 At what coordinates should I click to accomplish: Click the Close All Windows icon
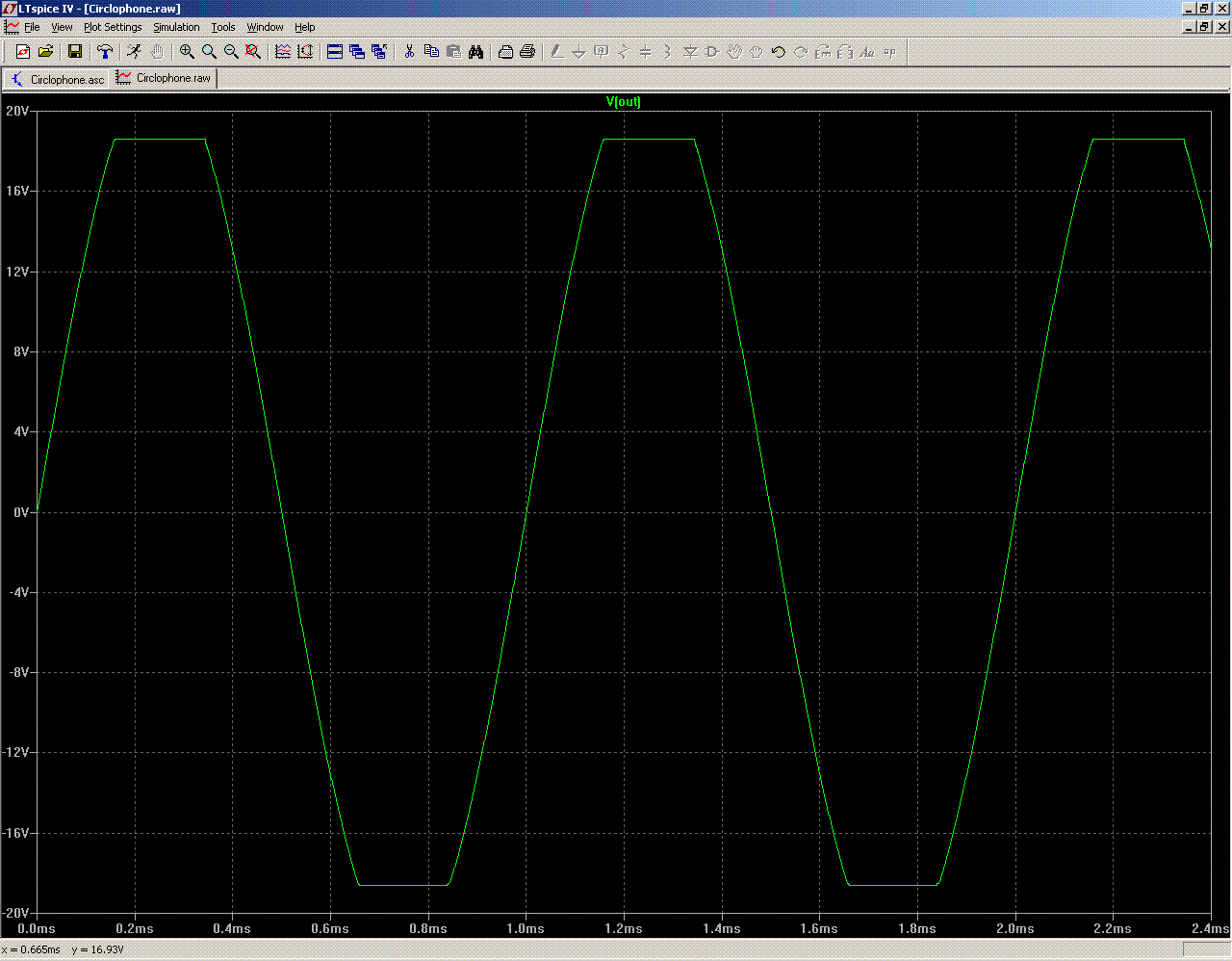pyautogui.click(x=379, y=52)
